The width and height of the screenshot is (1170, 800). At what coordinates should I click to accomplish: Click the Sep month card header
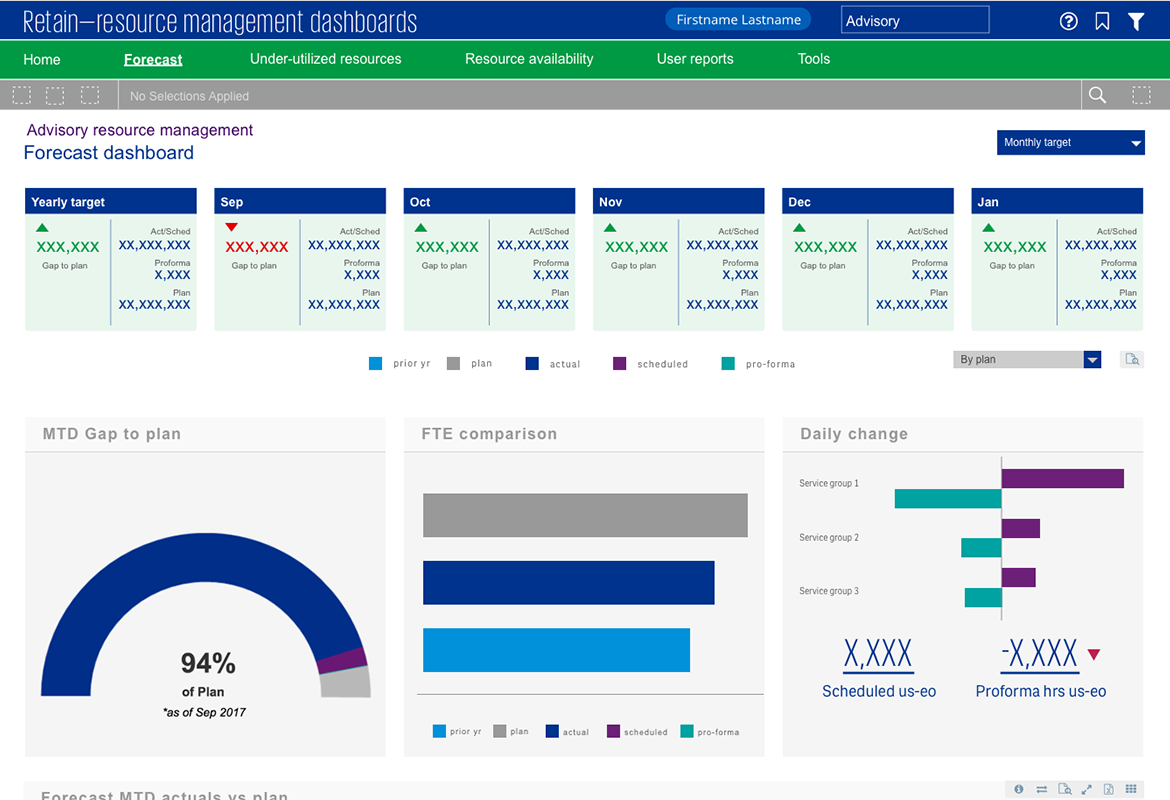[x=300, y=201]
